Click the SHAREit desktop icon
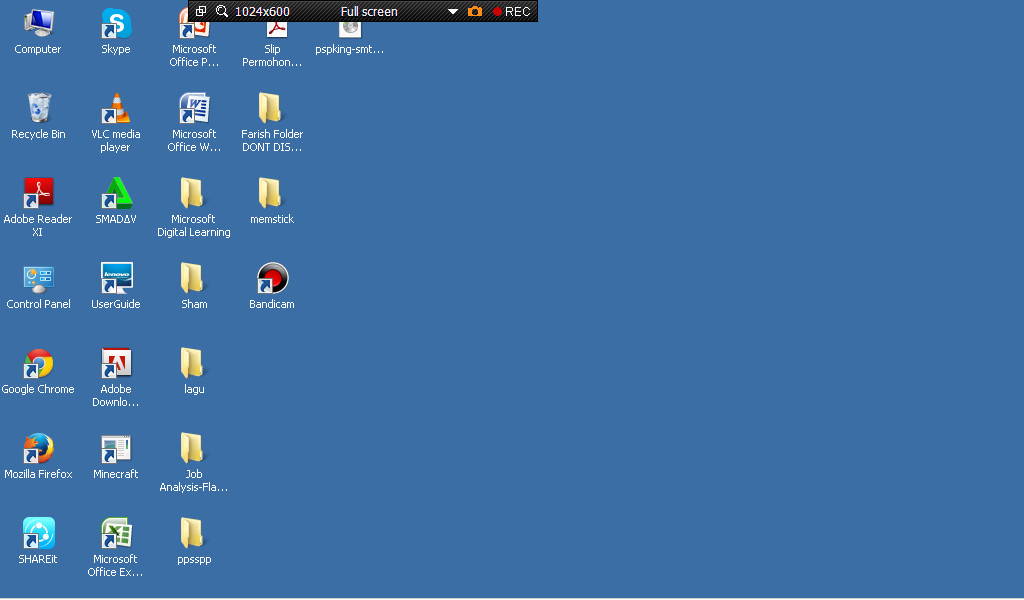1024x600 pixels. [x=38, y=534]
